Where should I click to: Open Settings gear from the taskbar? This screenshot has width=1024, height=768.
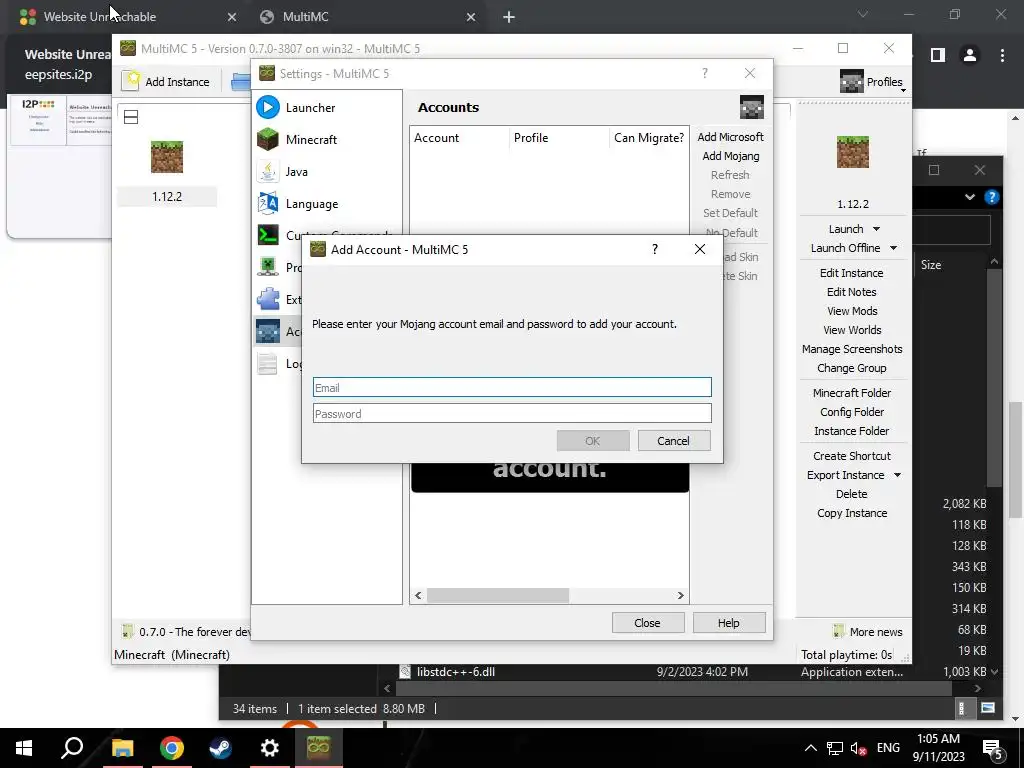(x=269, y=748)
